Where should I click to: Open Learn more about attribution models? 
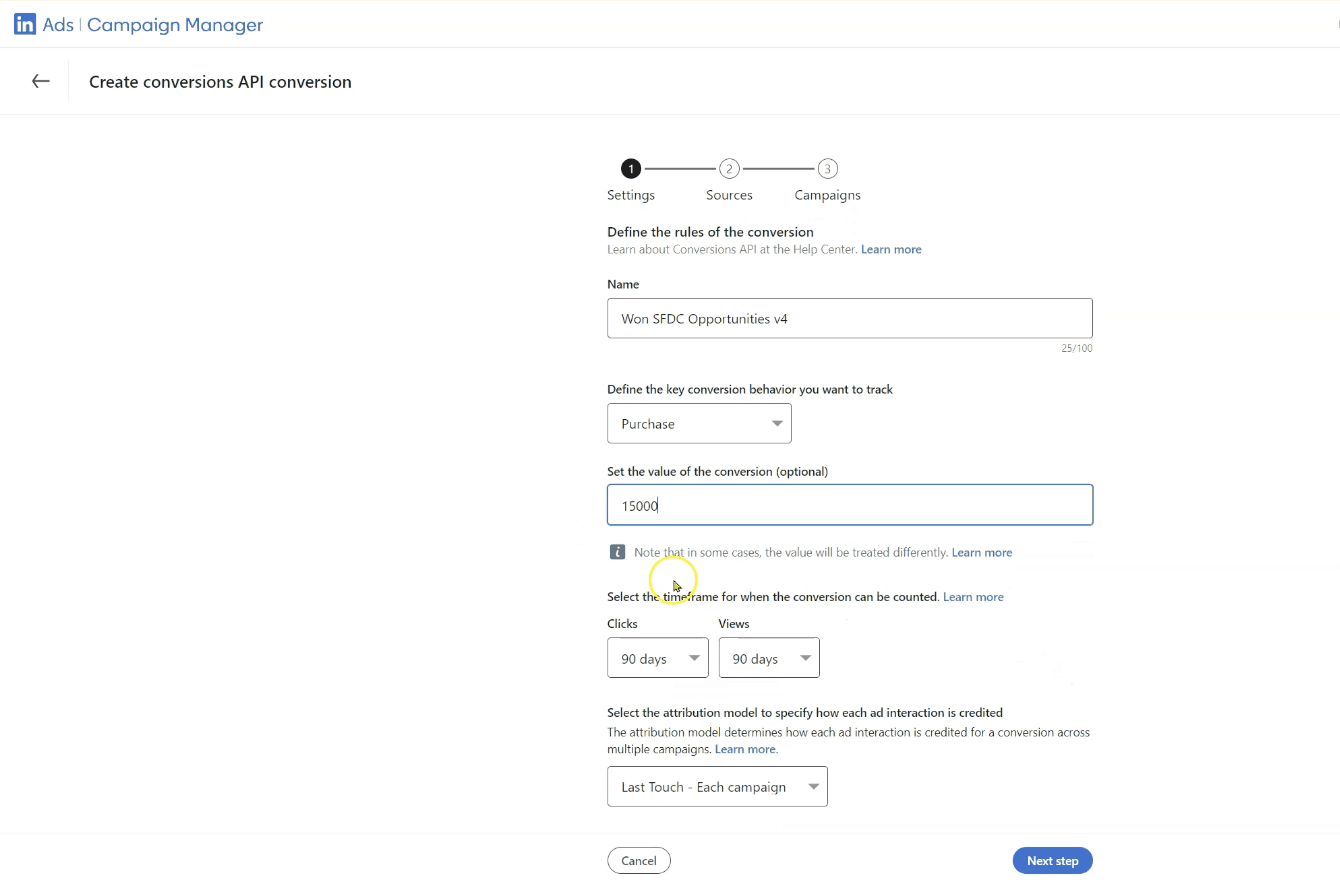coord(744,748)
